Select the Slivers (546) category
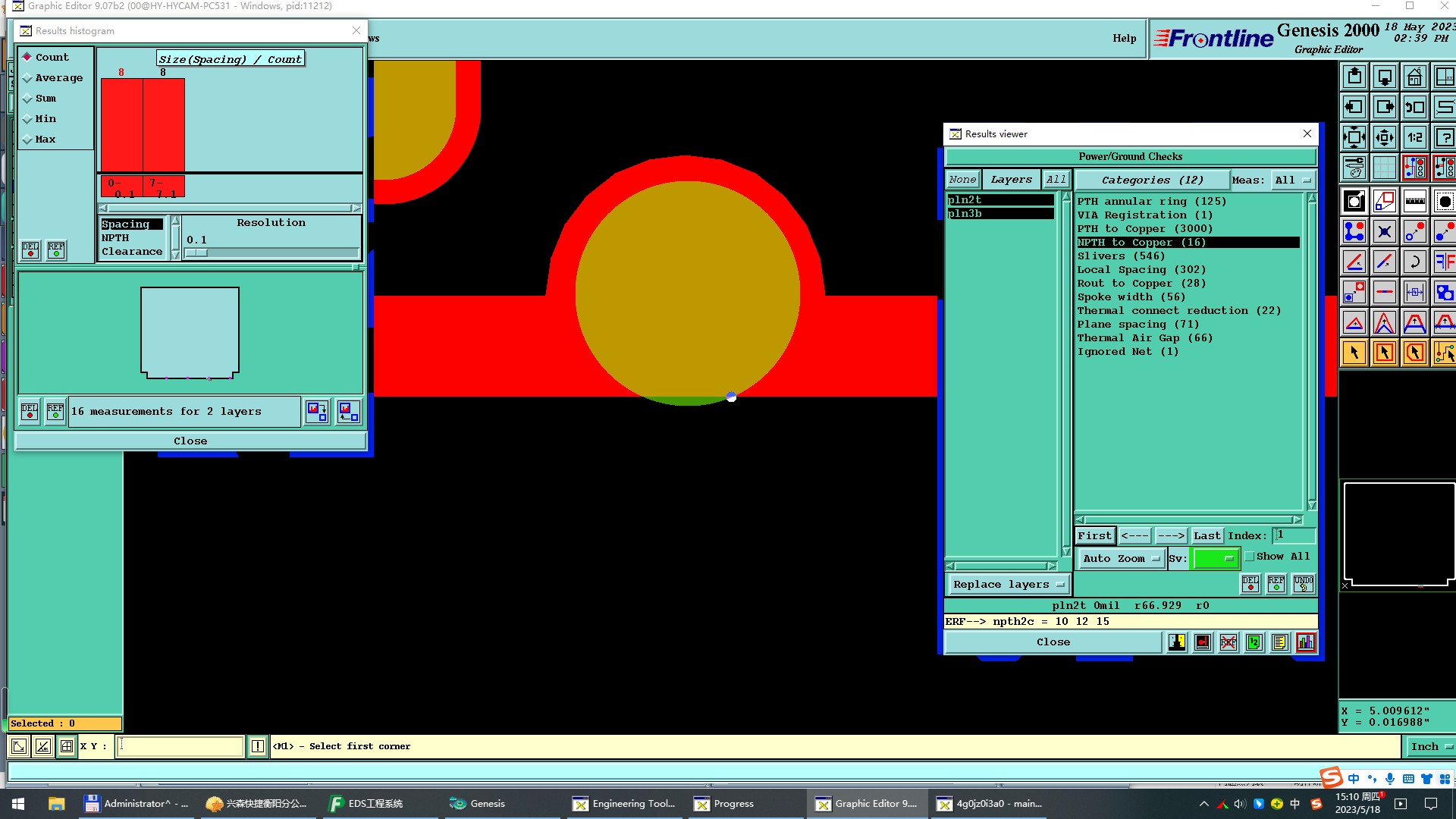The image size is (1456, 819). pos(1120,256)
